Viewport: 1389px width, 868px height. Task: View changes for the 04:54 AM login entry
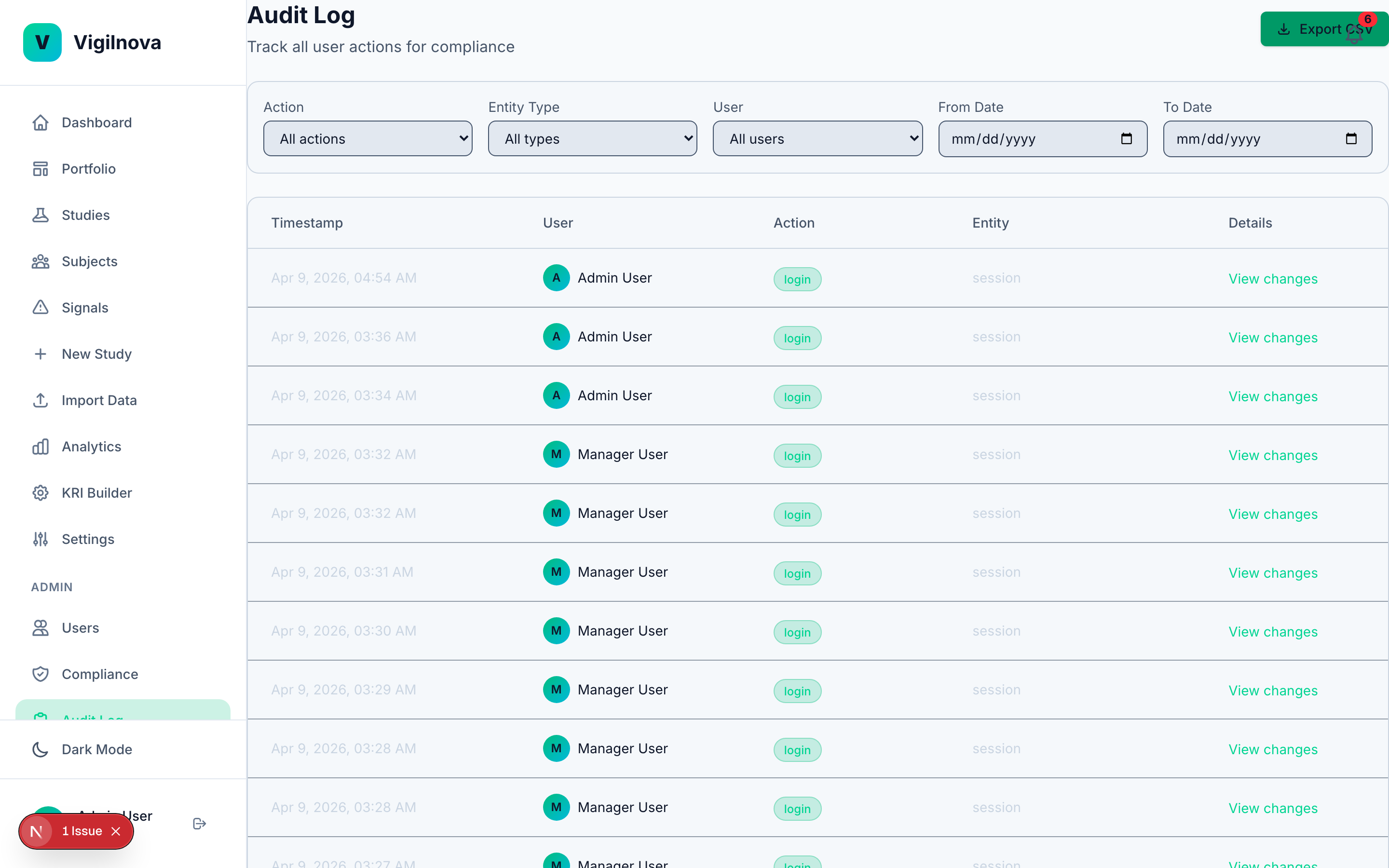(x=1273, y=278)
